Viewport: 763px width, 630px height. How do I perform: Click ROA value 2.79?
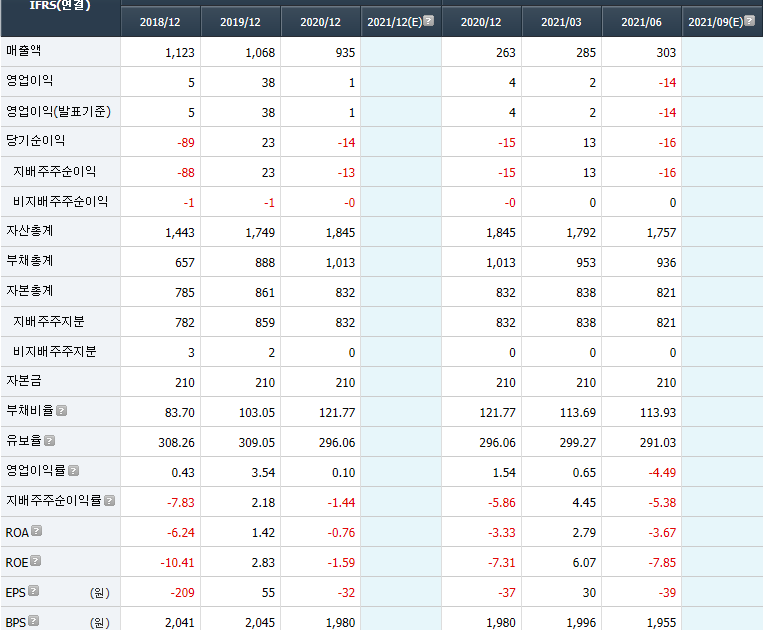coord(584,533)
